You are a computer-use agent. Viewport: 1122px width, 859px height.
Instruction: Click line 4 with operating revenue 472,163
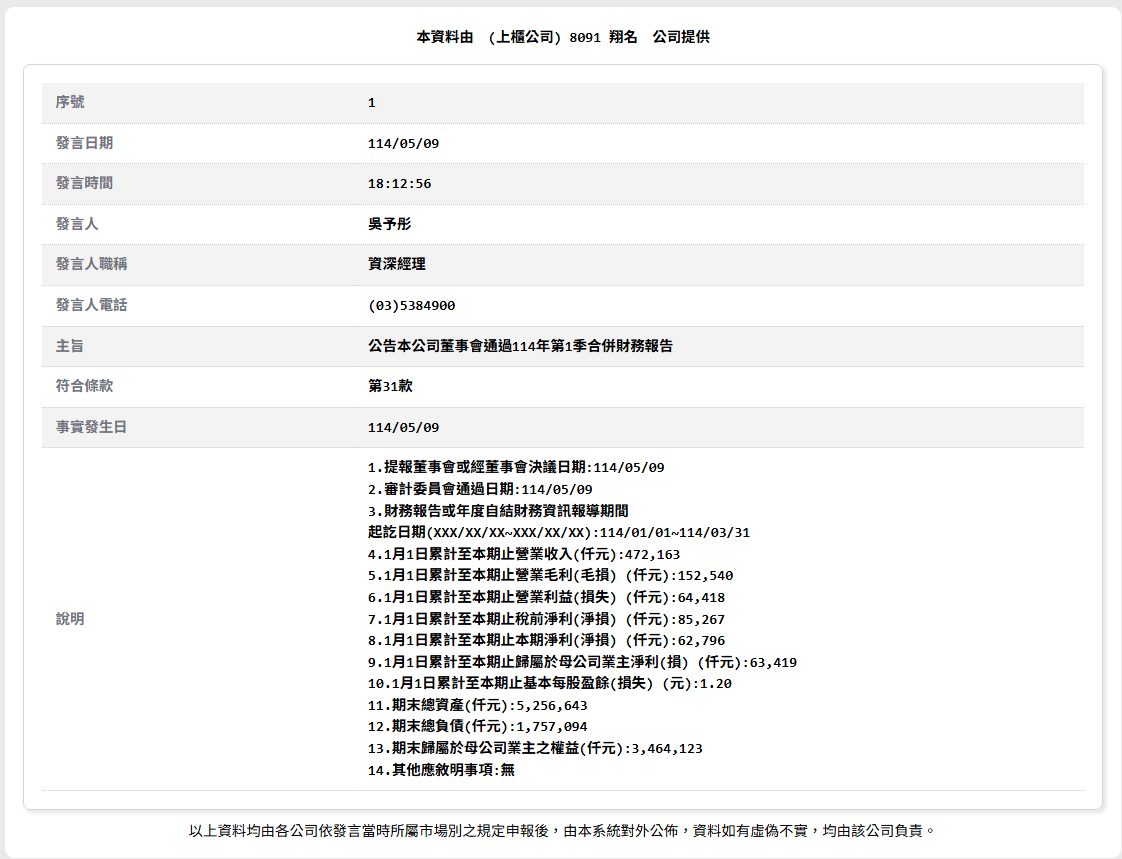[524, 554]
